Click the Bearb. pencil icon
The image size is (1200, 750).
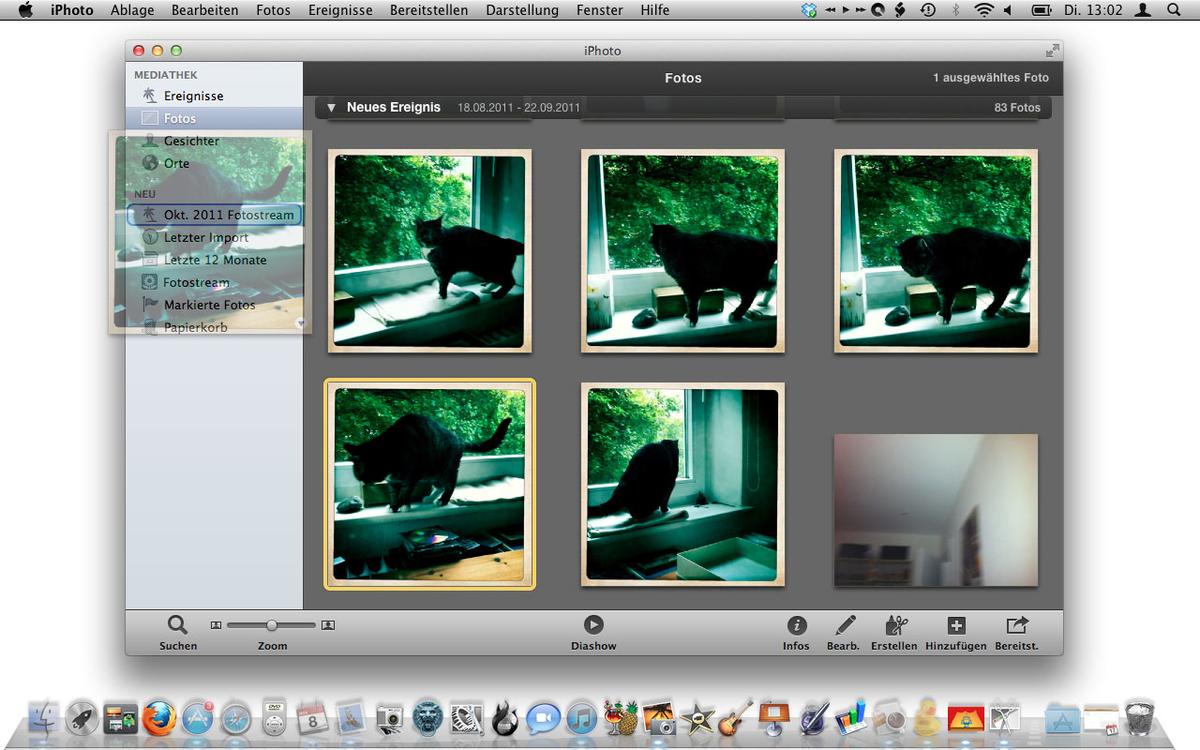(845, 625)
